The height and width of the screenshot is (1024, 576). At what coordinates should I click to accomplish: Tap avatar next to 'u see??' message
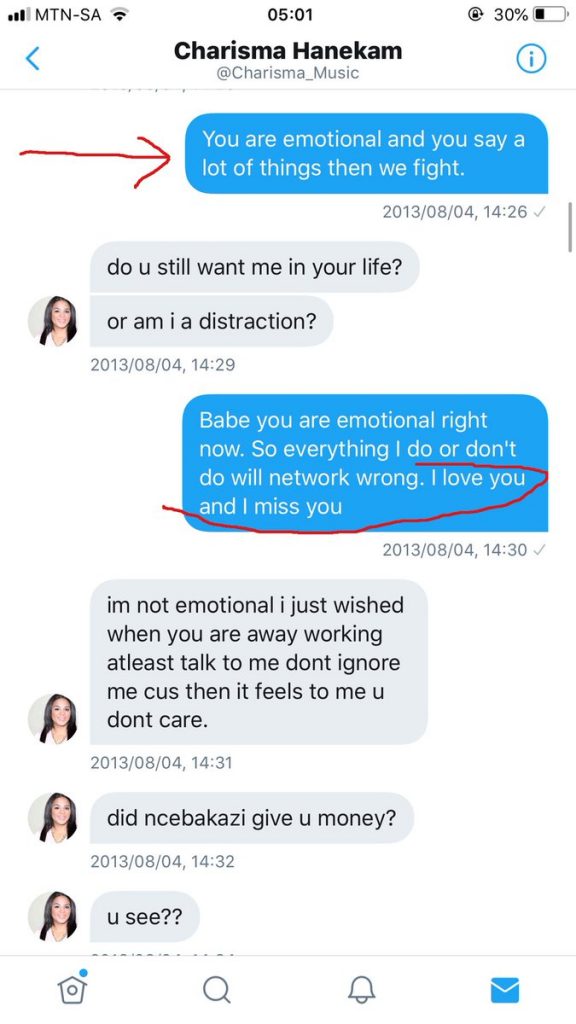pos(53,916)
